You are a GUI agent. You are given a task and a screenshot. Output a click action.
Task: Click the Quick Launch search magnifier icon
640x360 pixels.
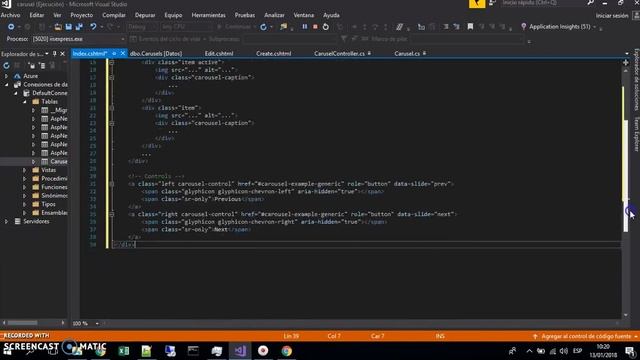590,3
